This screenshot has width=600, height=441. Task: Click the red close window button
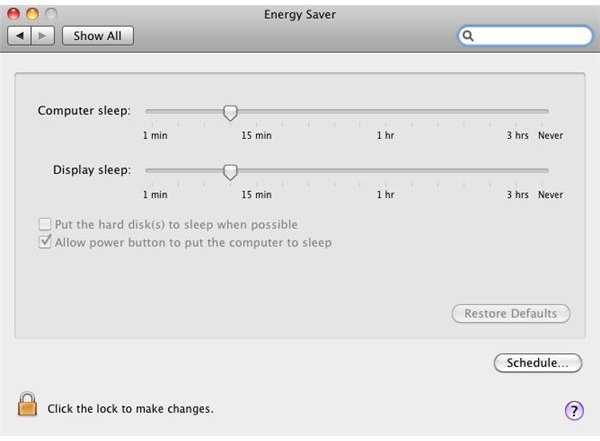tap(13, 14)
